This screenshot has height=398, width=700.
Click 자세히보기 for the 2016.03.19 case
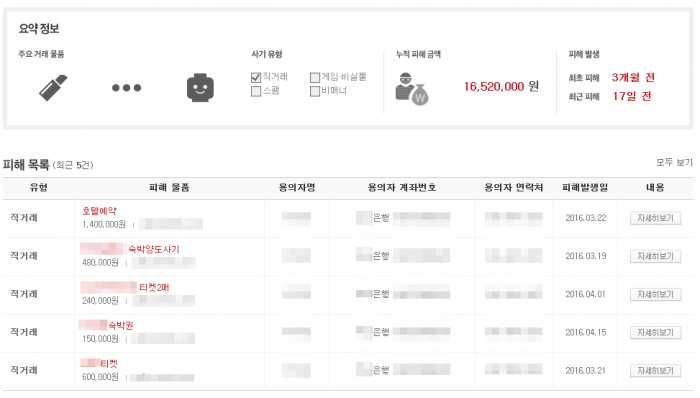pos(655,256)
